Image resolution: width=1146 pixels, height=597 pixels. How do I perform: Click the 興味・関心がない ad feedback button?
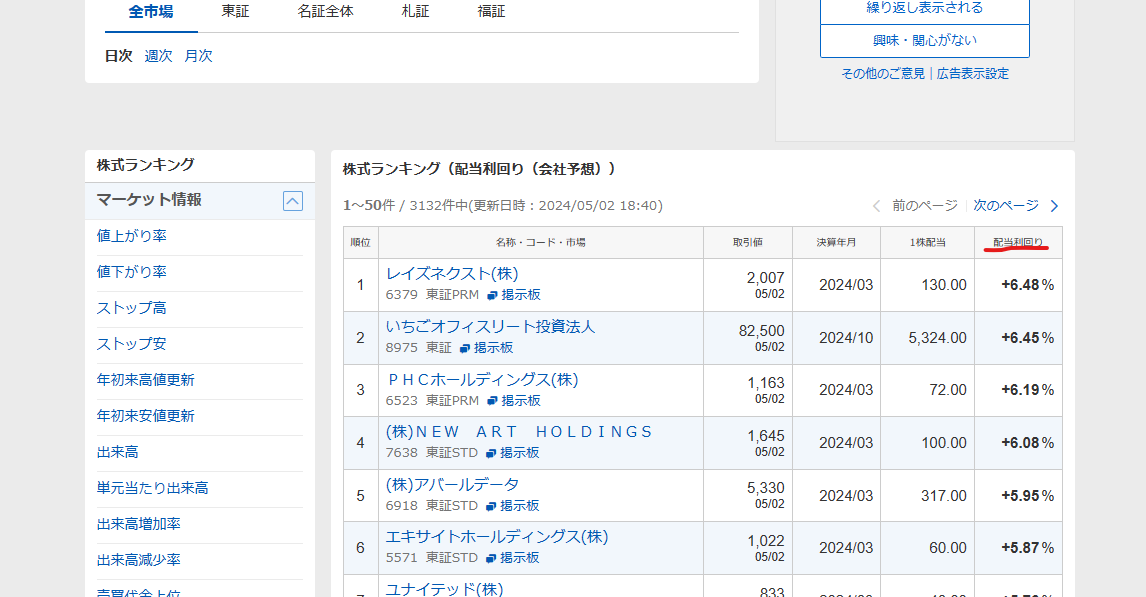[925, 41]
